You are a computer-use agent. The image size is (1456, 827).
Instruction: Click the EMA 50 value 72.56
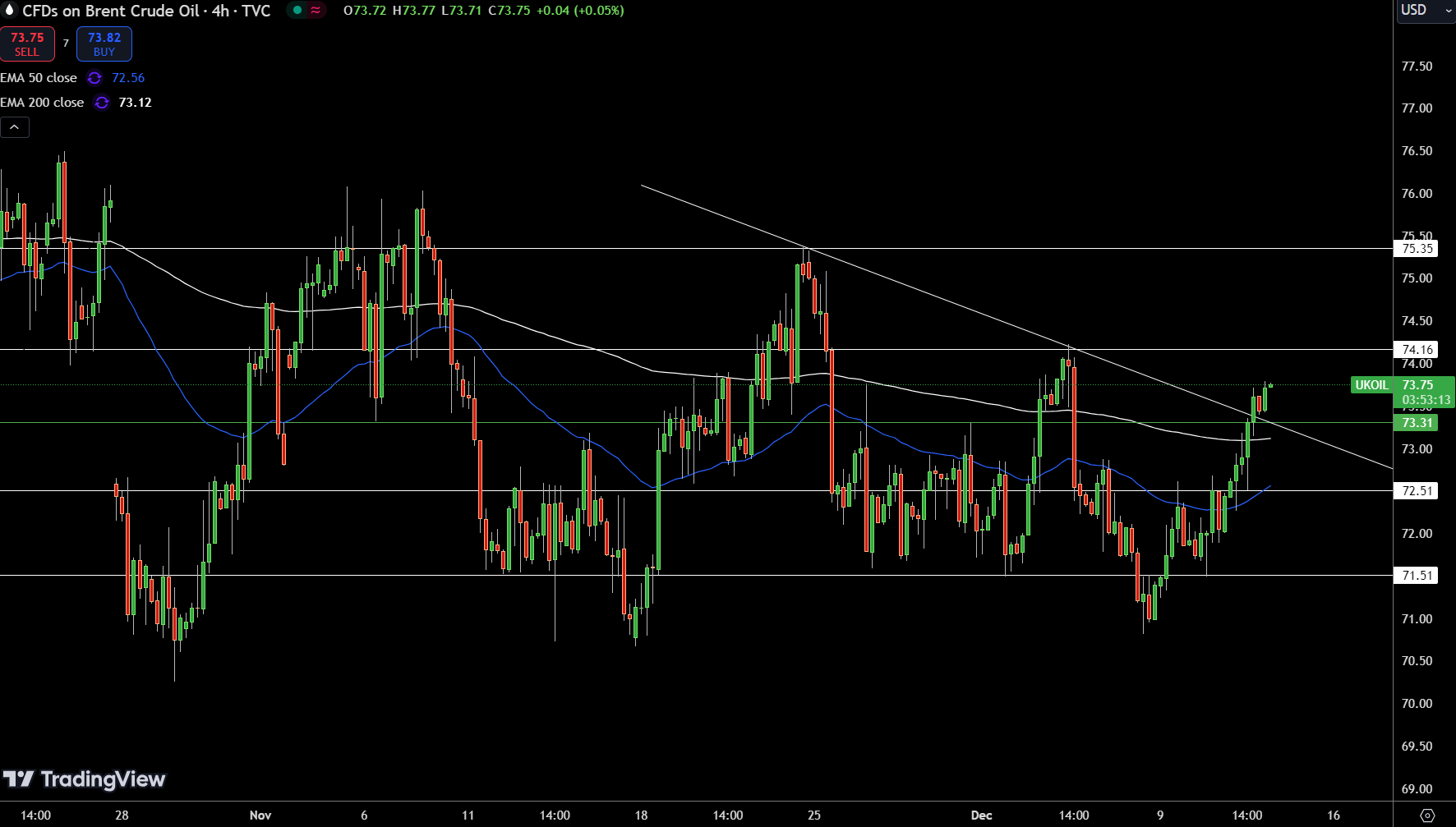(128, 78)
